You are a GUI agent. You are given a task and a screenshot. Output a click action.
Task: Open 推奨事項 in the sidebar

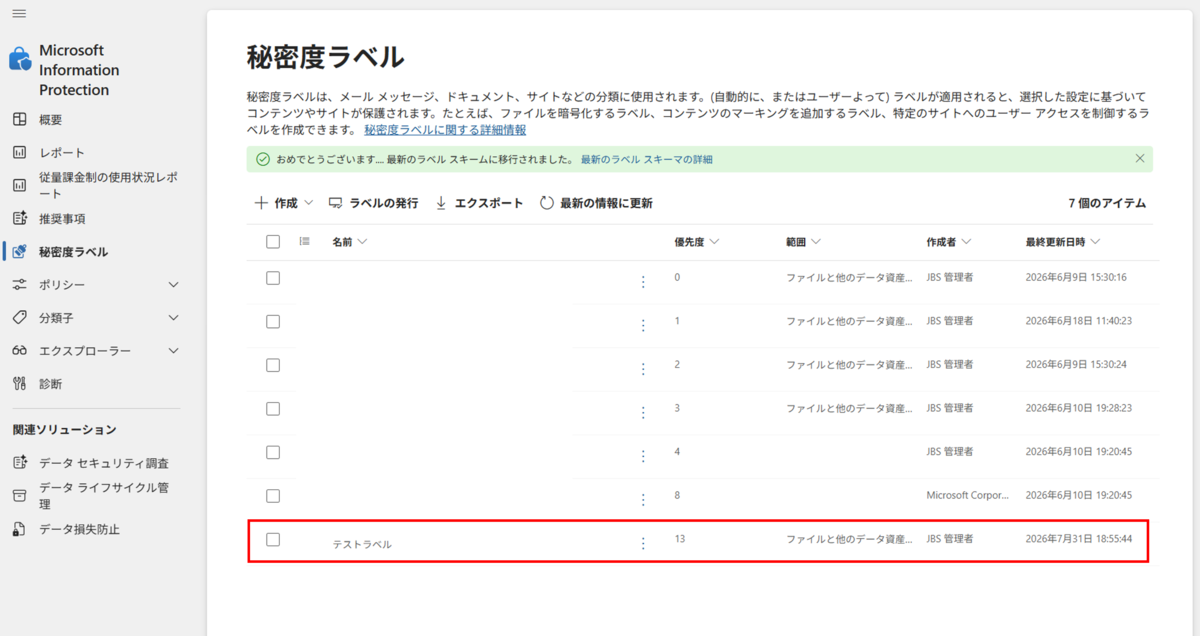pos(62,219)
